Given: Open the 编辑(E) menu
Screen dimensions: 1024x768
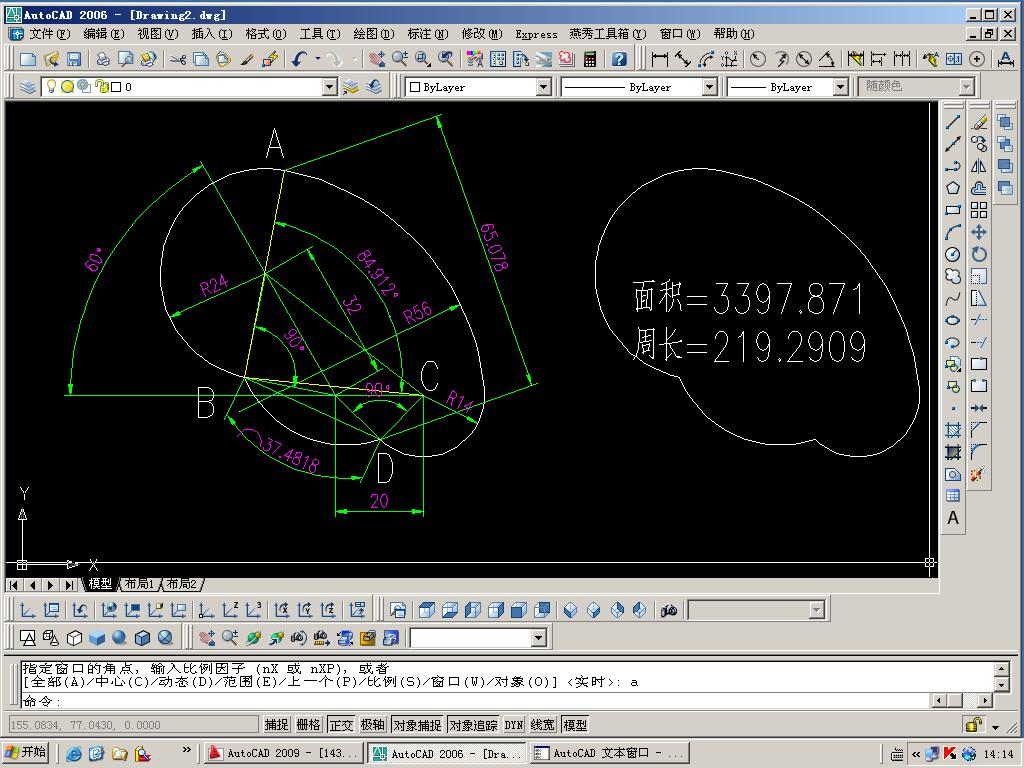Looking at the screenshot, I should pyautogui.click(x=104, y=34).
